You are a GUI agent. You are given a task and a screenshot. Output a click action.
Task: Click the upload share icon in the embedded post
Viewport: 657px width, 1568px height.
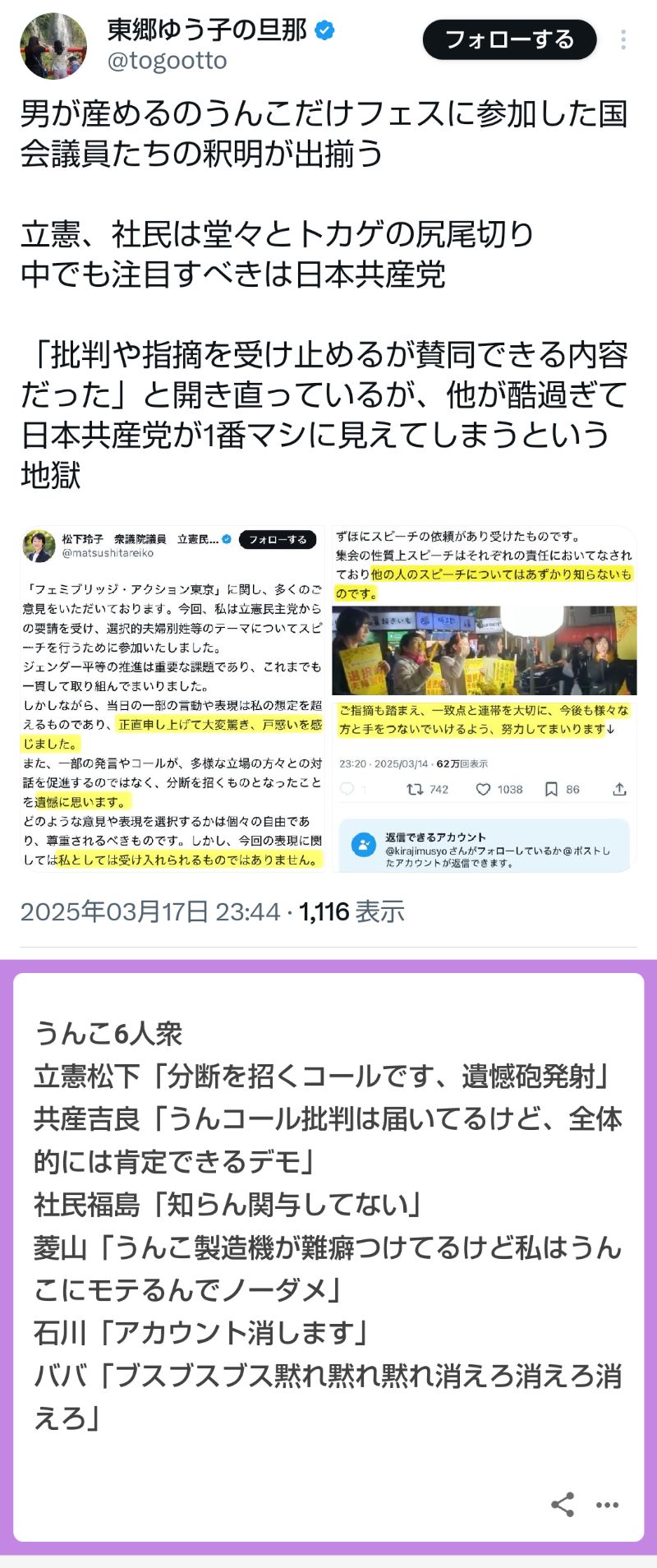pyautogui.click(x=620, y=789)
